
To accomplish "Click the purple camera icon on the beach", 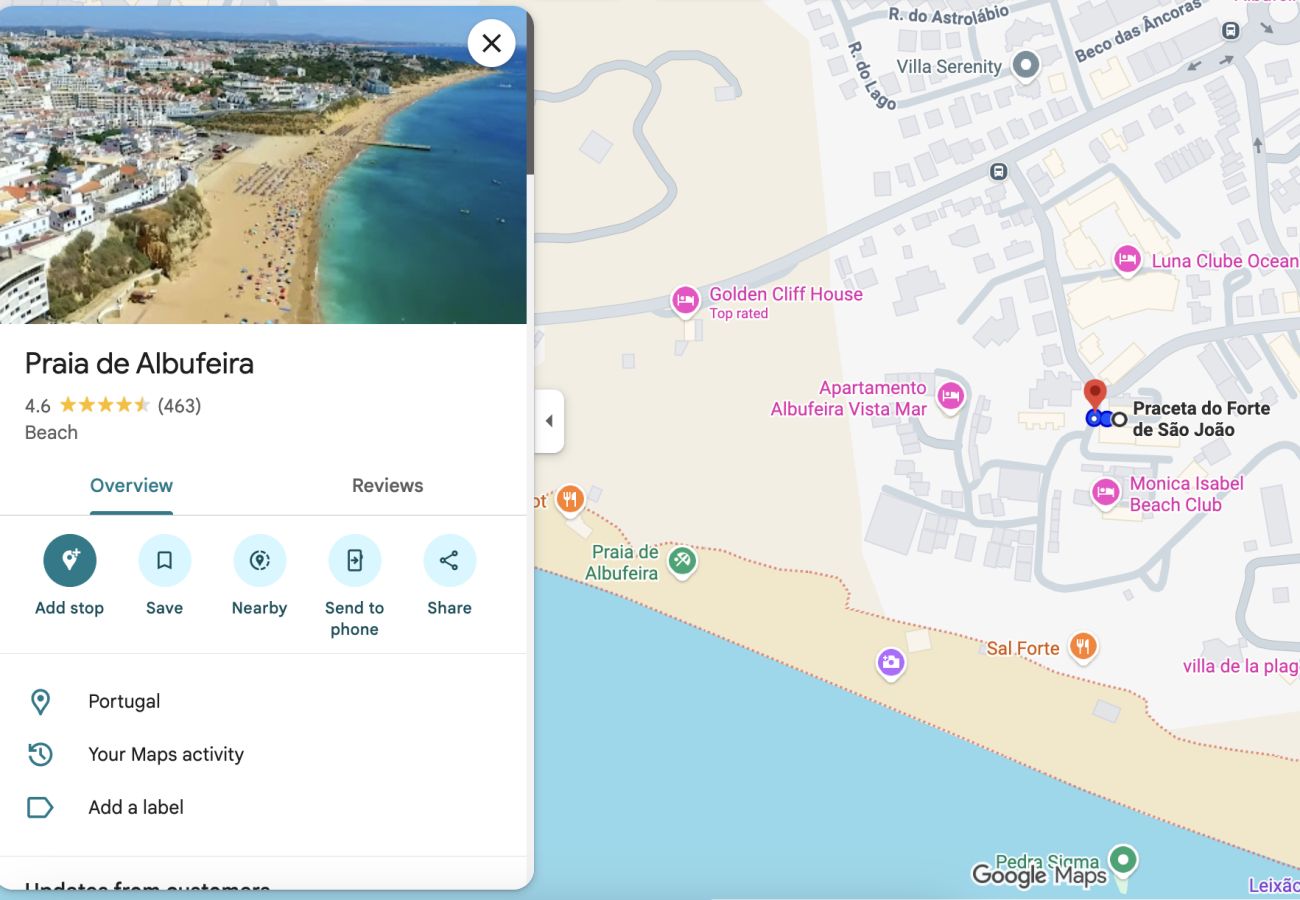I will coord(891,664).
